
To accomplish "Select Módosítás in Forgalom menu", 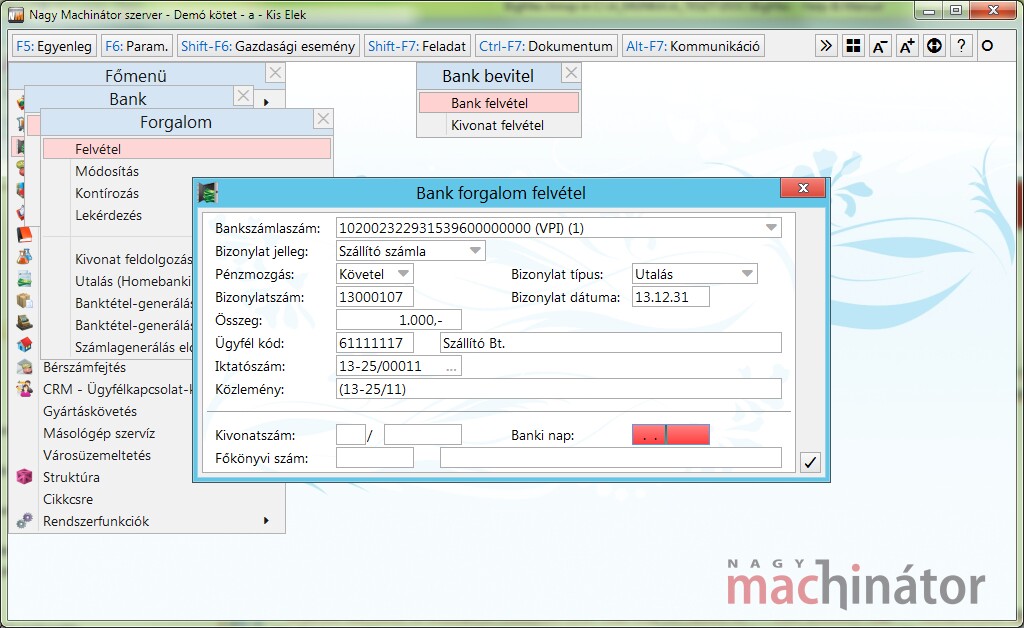I will [x=107, y=171].
